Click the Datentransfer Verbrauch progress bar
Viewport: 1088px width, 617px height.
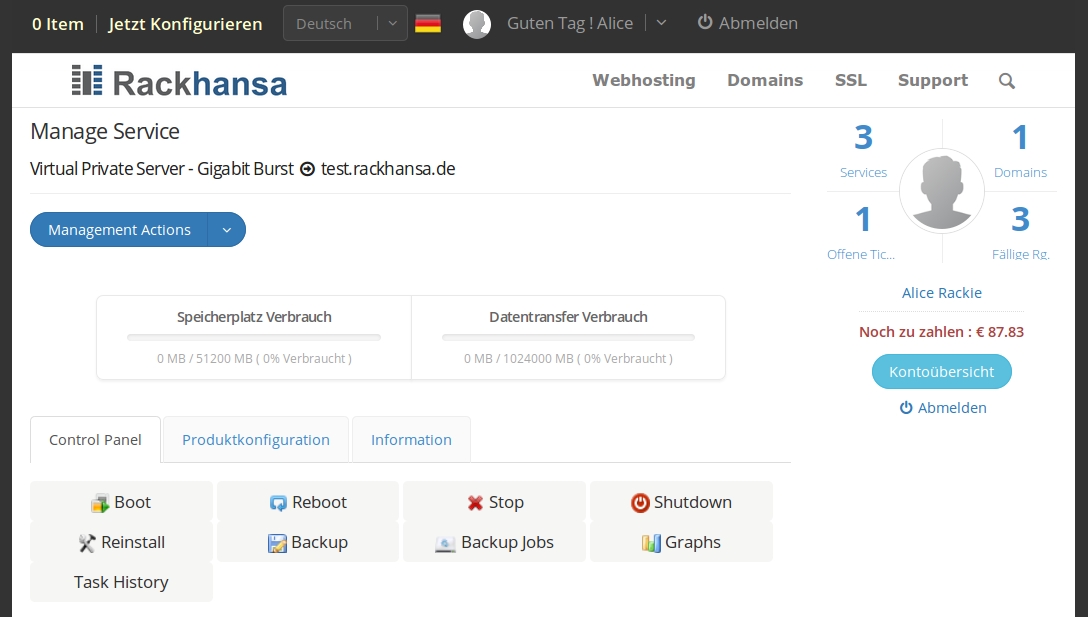click(x=568, y=338)
